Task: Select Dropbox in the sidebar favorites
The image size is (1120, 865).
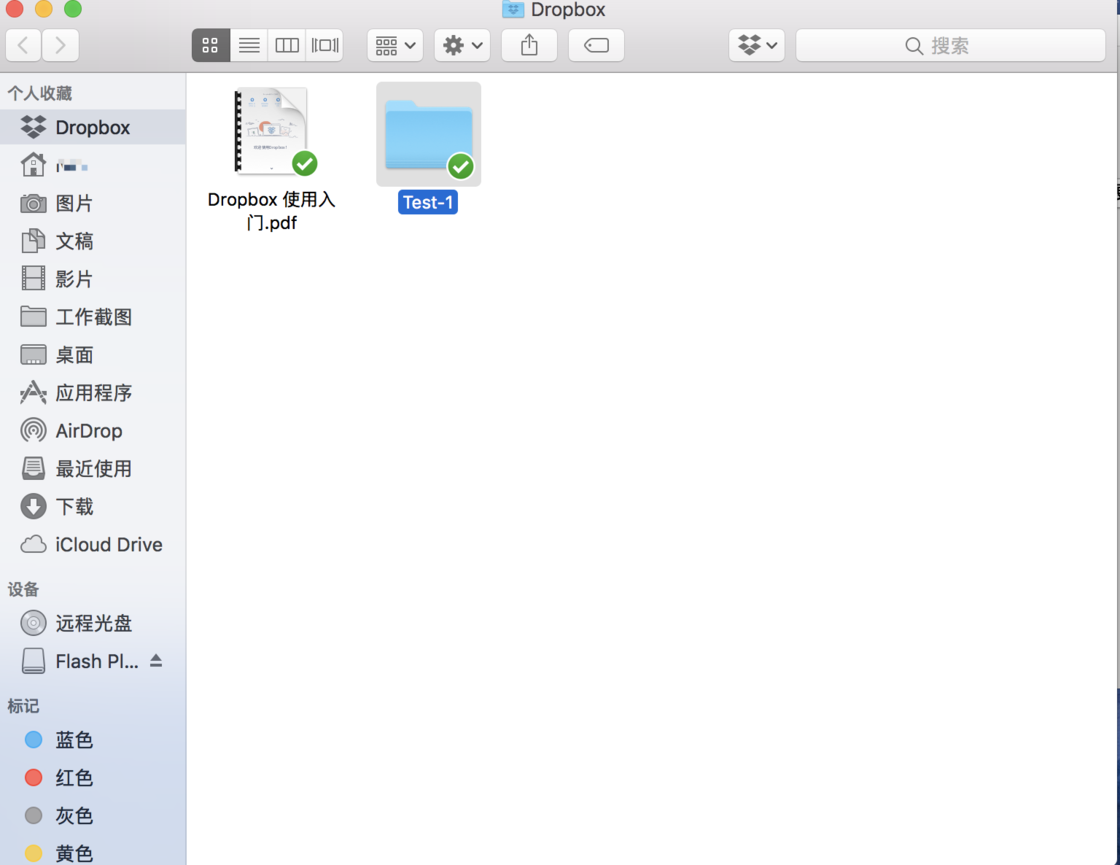Action: pyautogui.click(x=93, y=127)
